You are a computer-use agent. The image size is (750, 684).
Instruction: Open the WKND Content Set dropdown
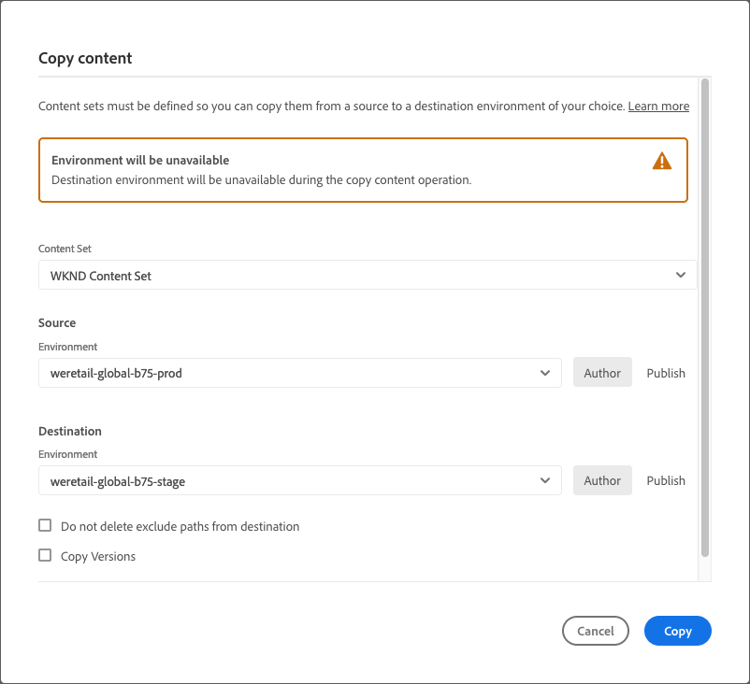360,275
